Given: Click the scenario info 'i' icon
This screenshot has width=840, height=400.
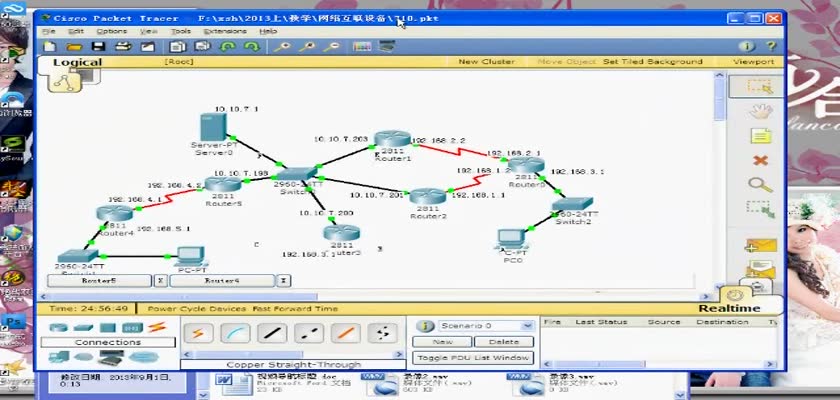Looking at the screenshot, I should coord(424,326).
